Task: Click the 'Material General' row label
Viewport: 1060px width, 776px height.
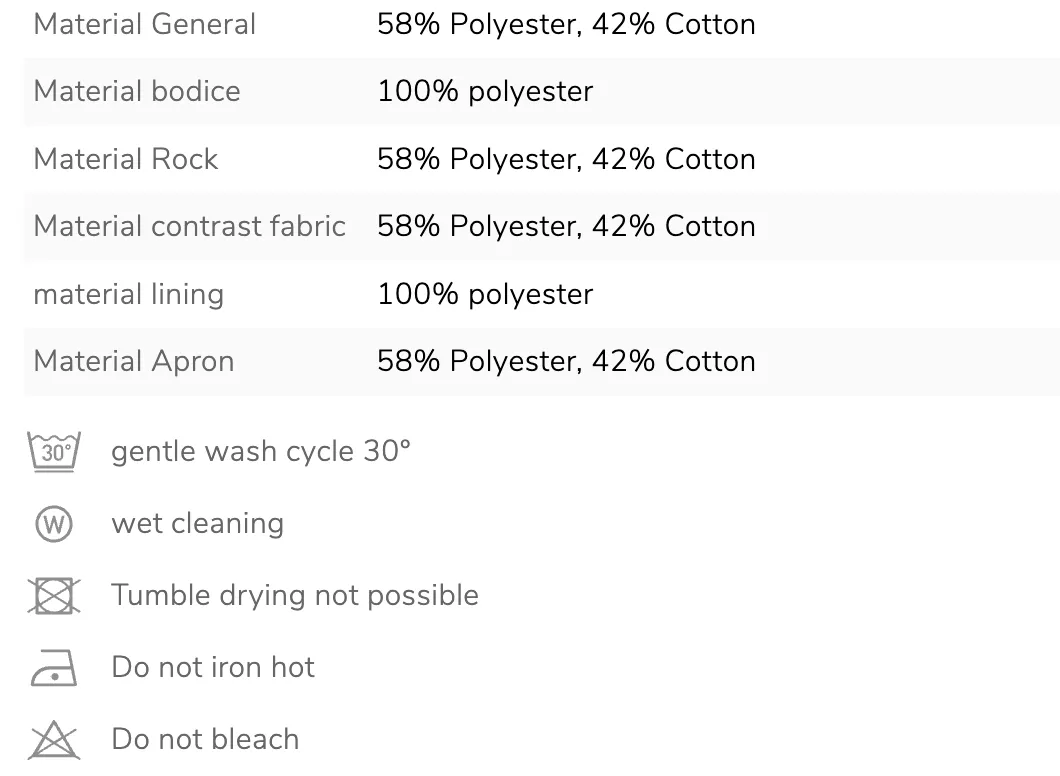Action: (145, 24)
